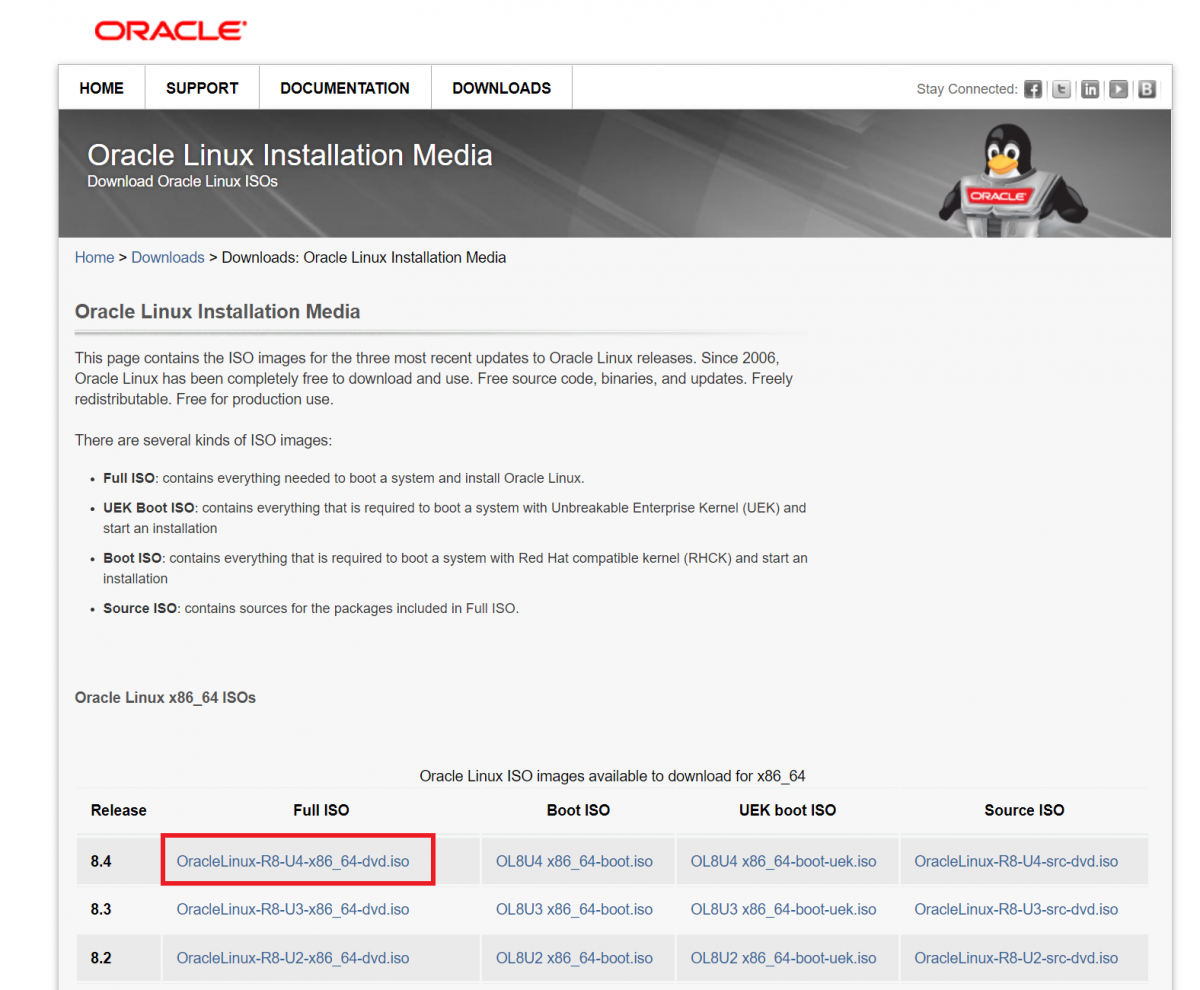Open Oracle's Facebook page via social icon
The image size is (1200, 990).
tap(1032, 89)
